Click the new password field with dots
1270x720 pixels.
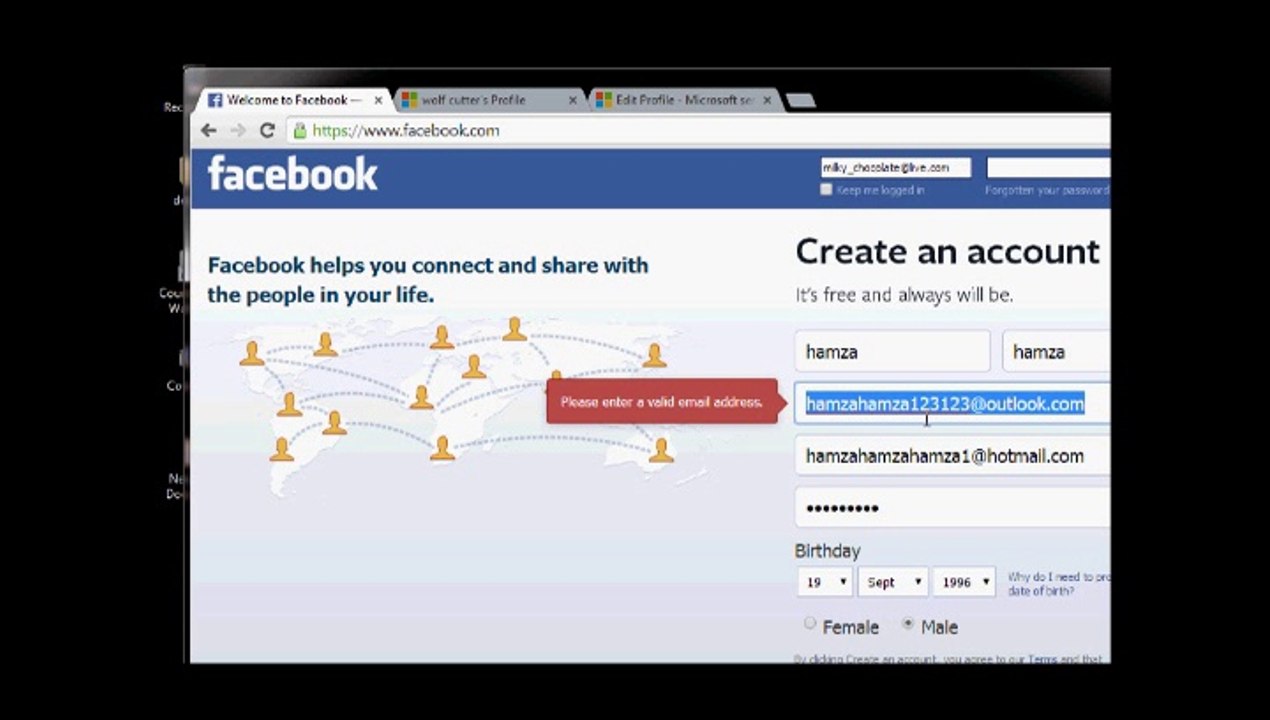(x=952, y=508)
